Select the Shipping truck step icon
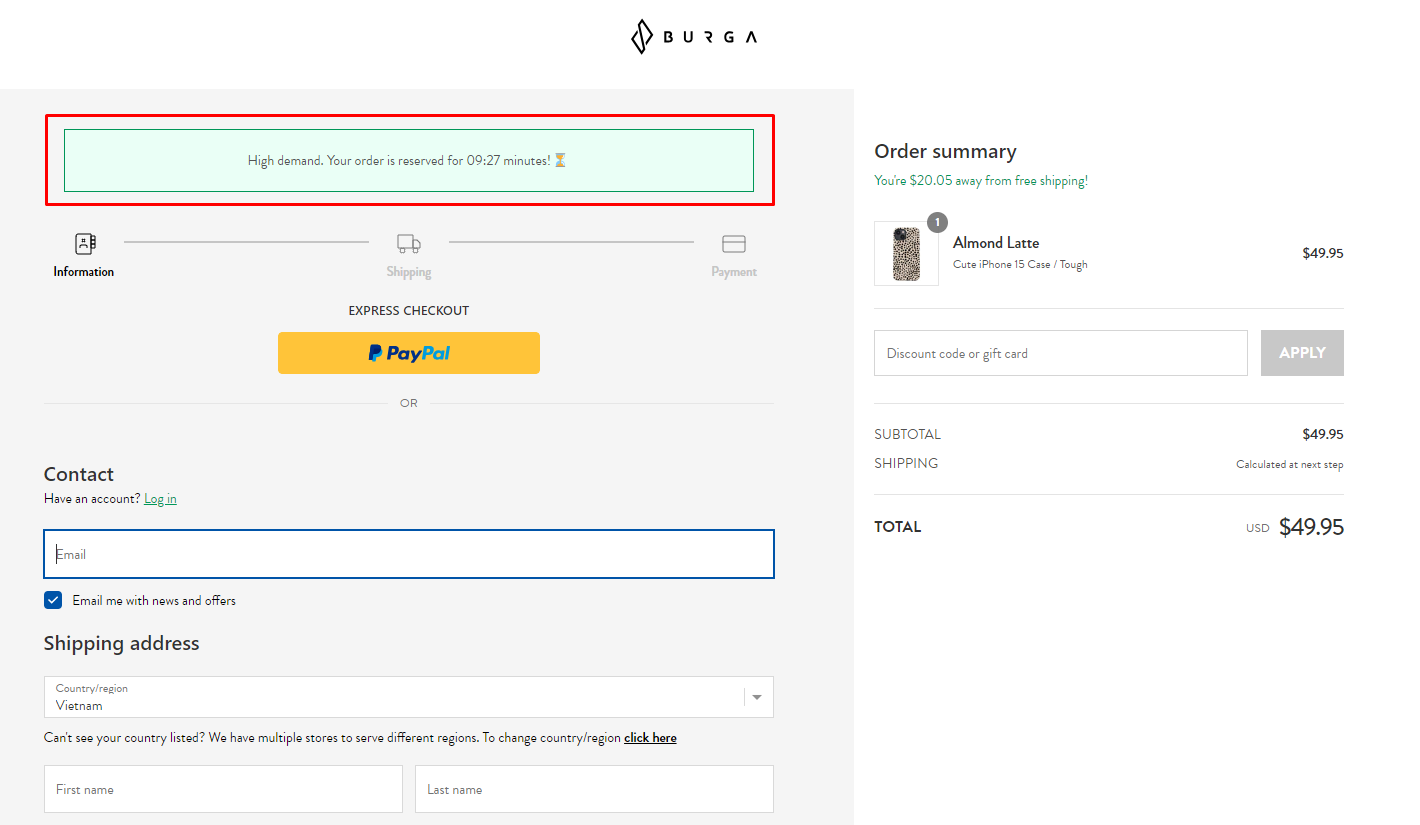1420x825 pixels. tap(409, 243)
